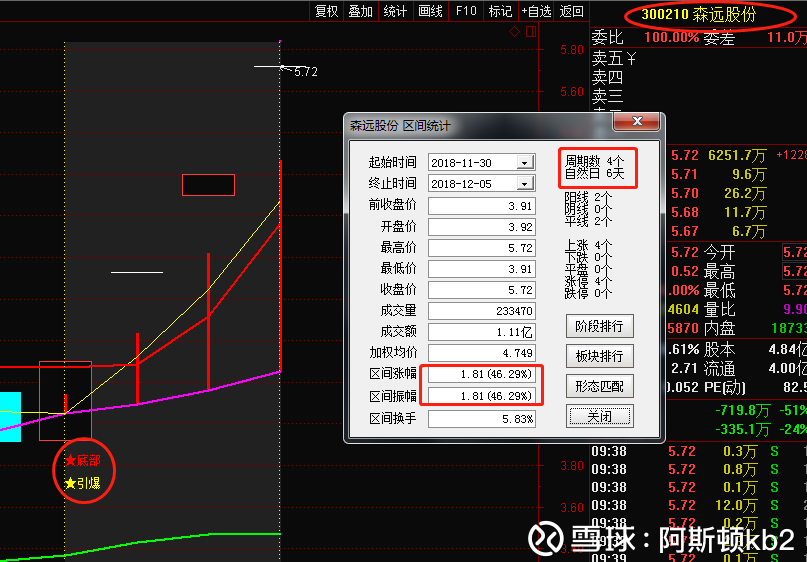Open 统计 statistics from the toolbar
The height and width of the screenshot is (562, 807).
(x=396, y=11)
